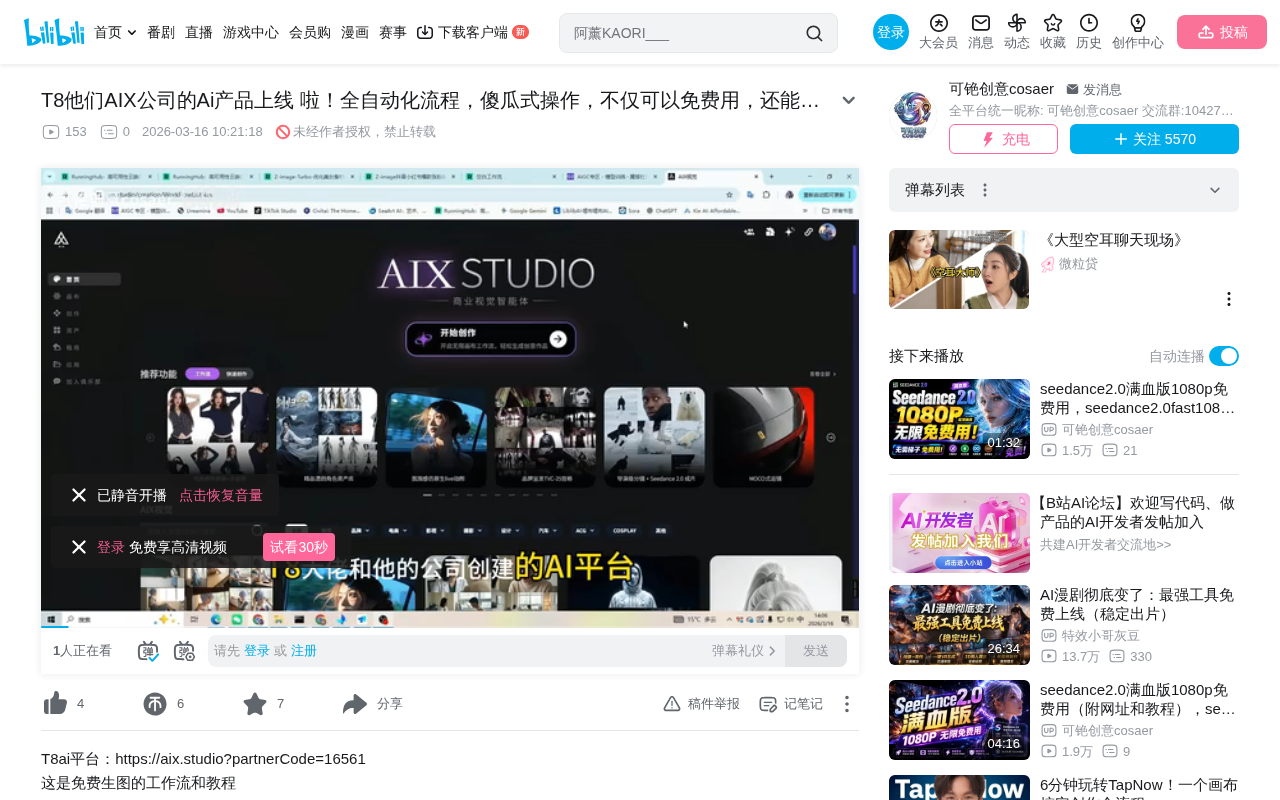Click the search input field

point(685,33)
